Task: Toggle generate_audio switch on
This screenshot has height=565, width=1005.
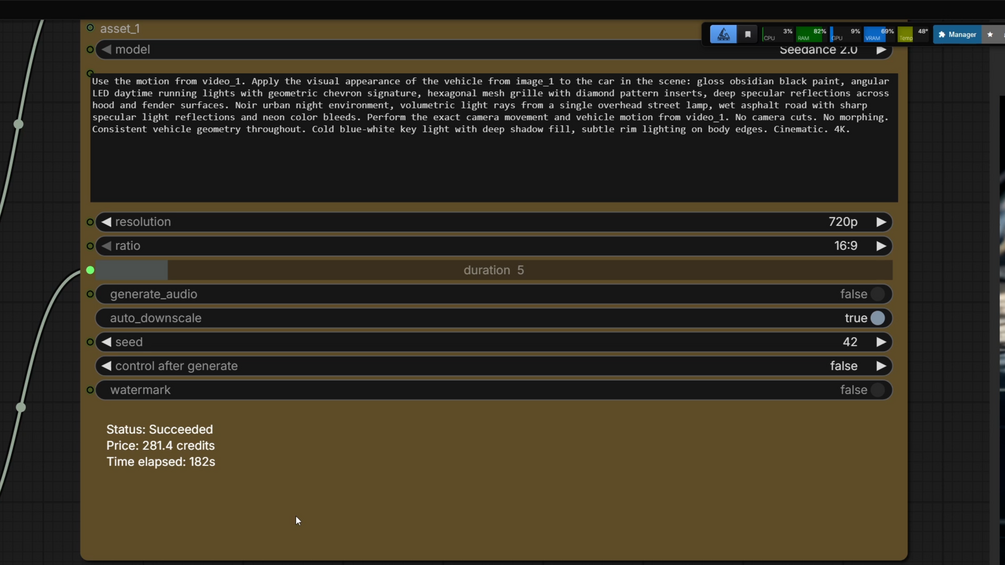Action: coord(877,294)
